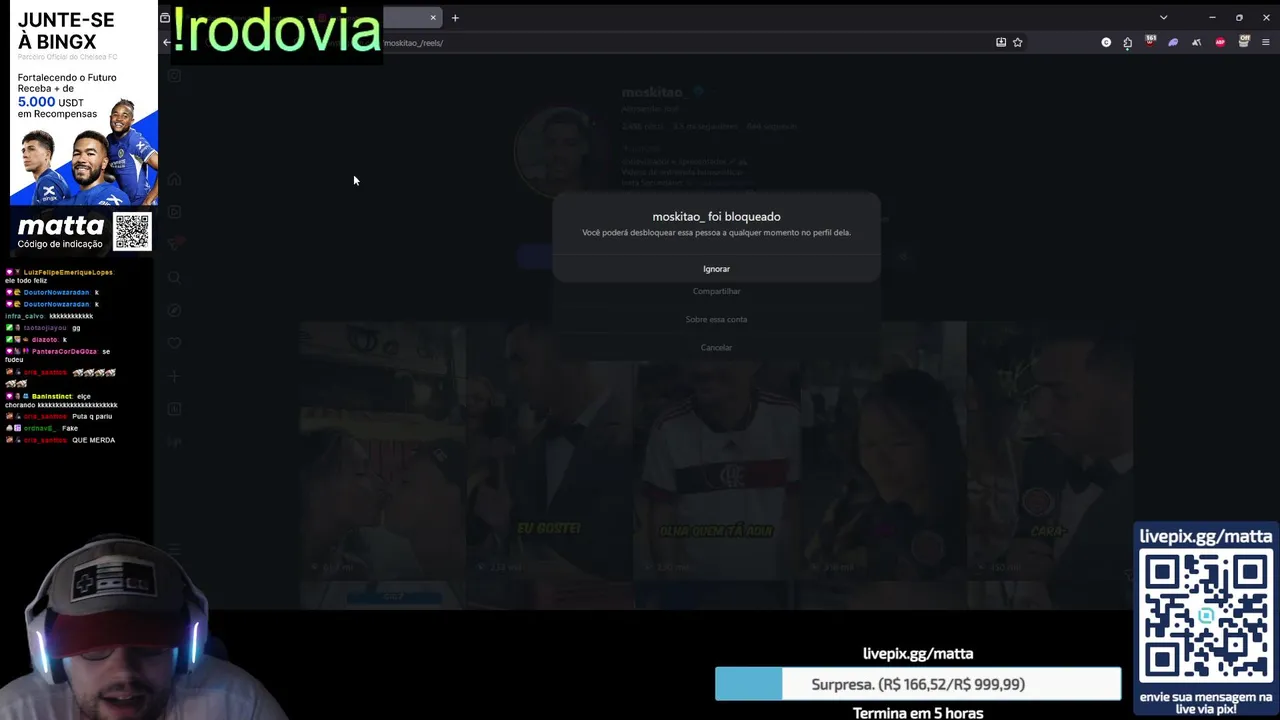Open reel thumbnail captioned CARA
The width and height of the screenshot is (1280, 720).
[1049, 450]
